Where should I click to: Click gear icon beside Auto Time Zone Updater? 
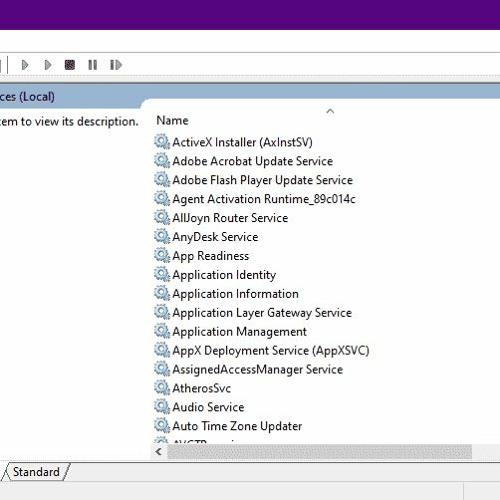pyautogui.click(x=162, y=426)
